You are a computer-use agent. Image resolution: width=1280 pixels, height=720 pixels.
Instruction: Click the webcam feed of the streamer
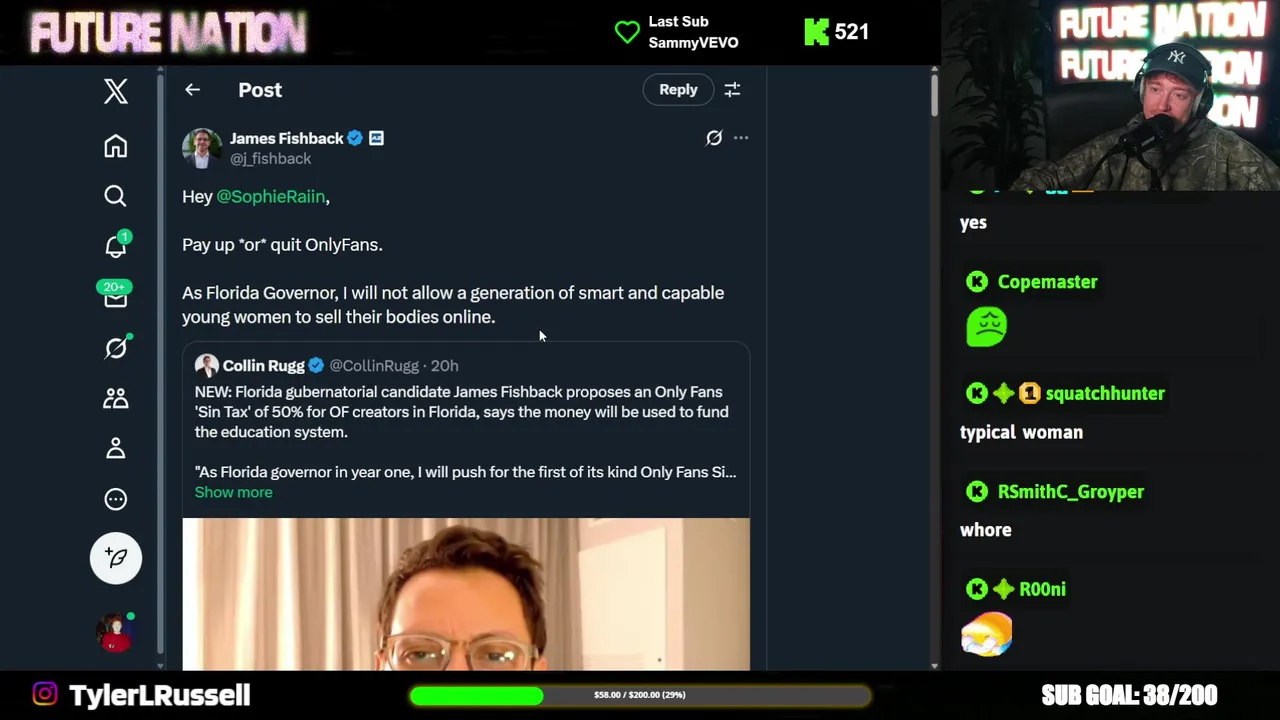(x=1110, y=95)
